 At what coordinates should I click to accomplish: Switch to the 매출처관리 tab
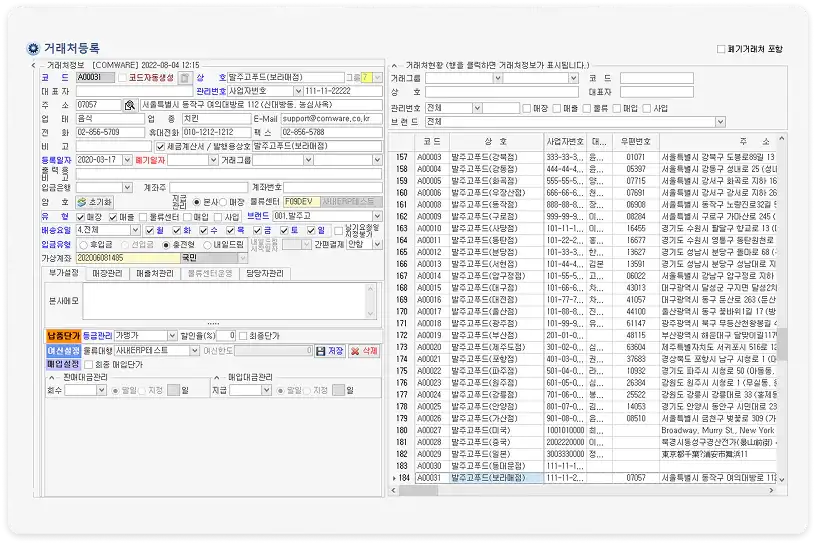coord(155,274)
